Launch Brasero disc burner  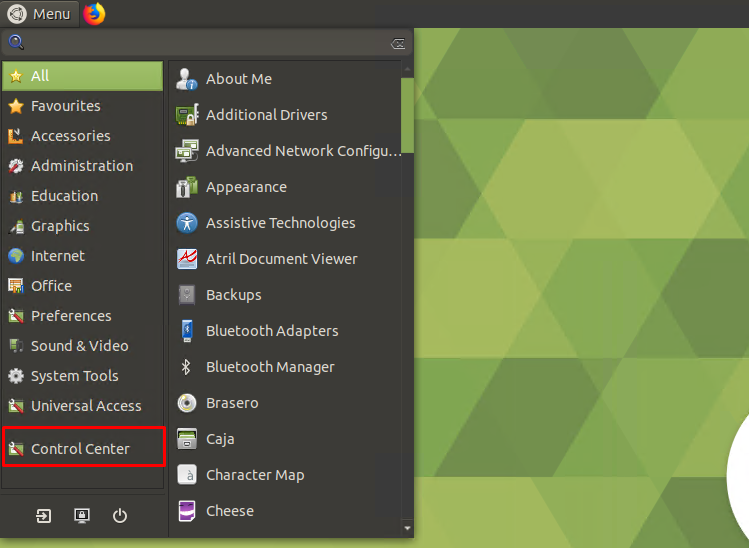click(285, 403)
